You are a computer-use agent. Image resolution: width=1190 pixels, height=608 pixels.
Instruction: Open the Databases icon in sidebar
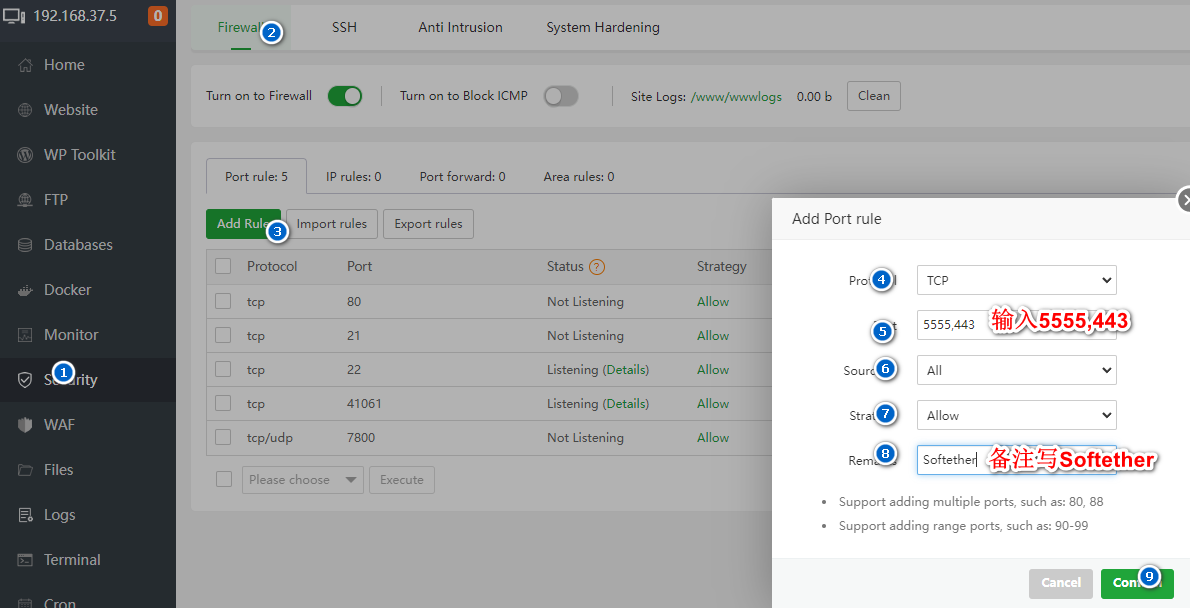click(x=26, y=245)
